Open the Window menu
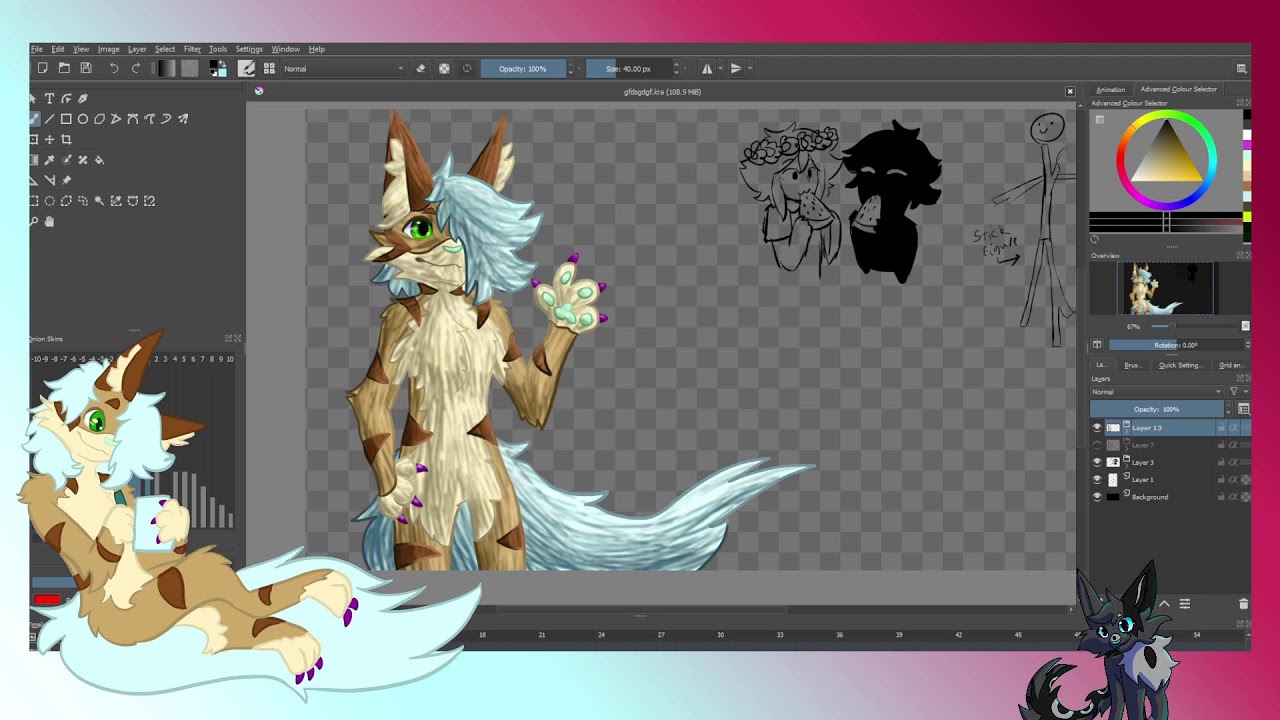1280x720 pixels. (286, 49)
